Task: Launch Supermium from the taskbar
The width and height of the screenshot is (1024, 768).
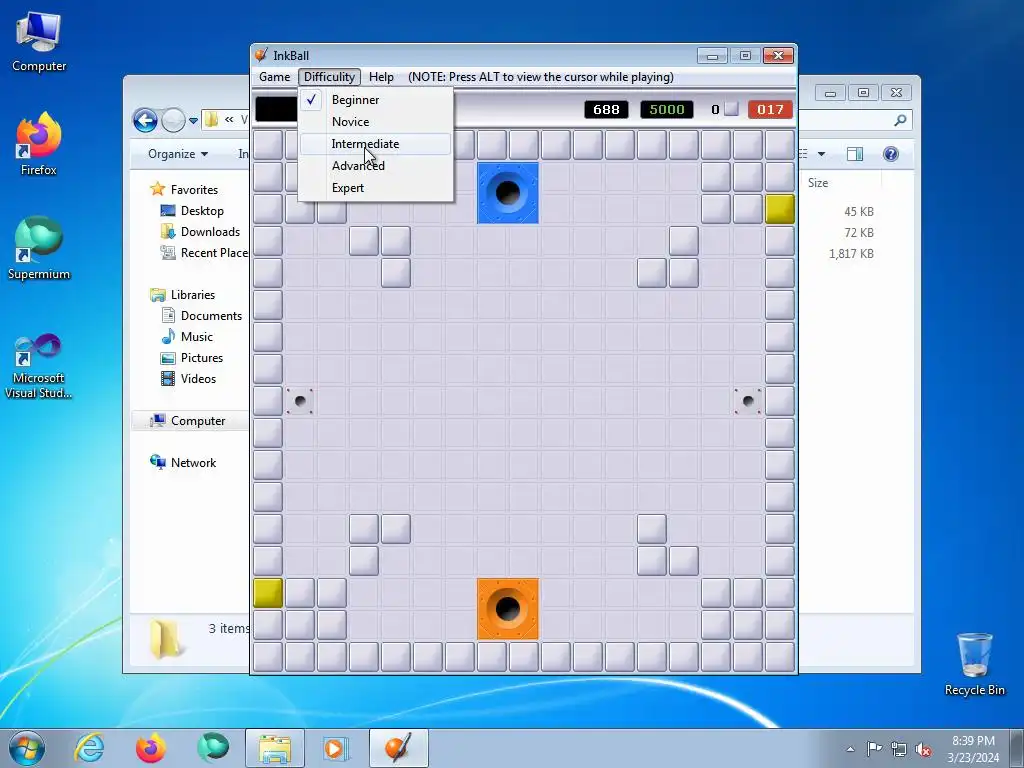Action: point(213,748)
